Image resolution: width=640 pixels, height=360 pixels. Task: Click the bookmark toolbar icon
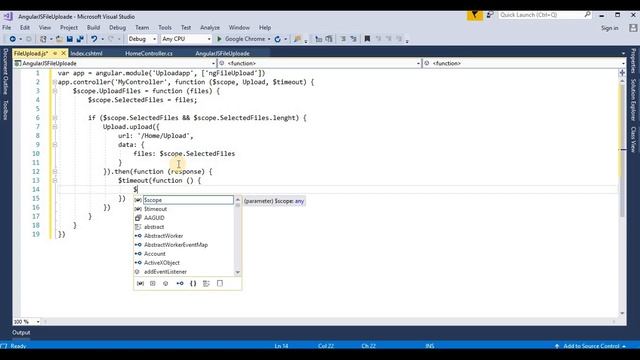point(367,39)
